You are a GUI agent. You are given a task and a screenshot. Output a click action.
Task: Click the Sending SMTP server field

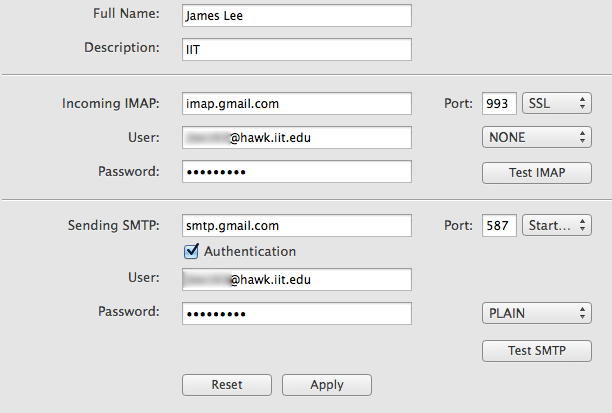coord(297,226)
